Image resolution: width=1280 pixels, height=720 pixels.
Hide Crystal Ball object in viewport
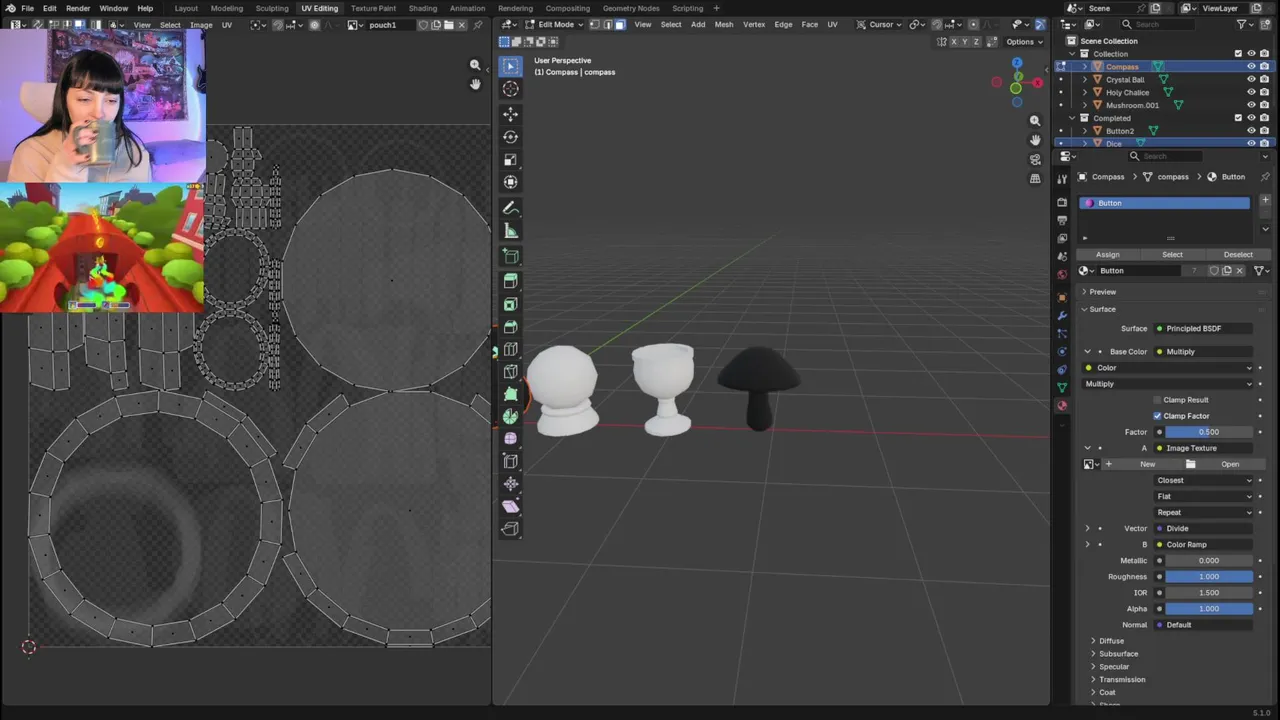pos(1250,79)
